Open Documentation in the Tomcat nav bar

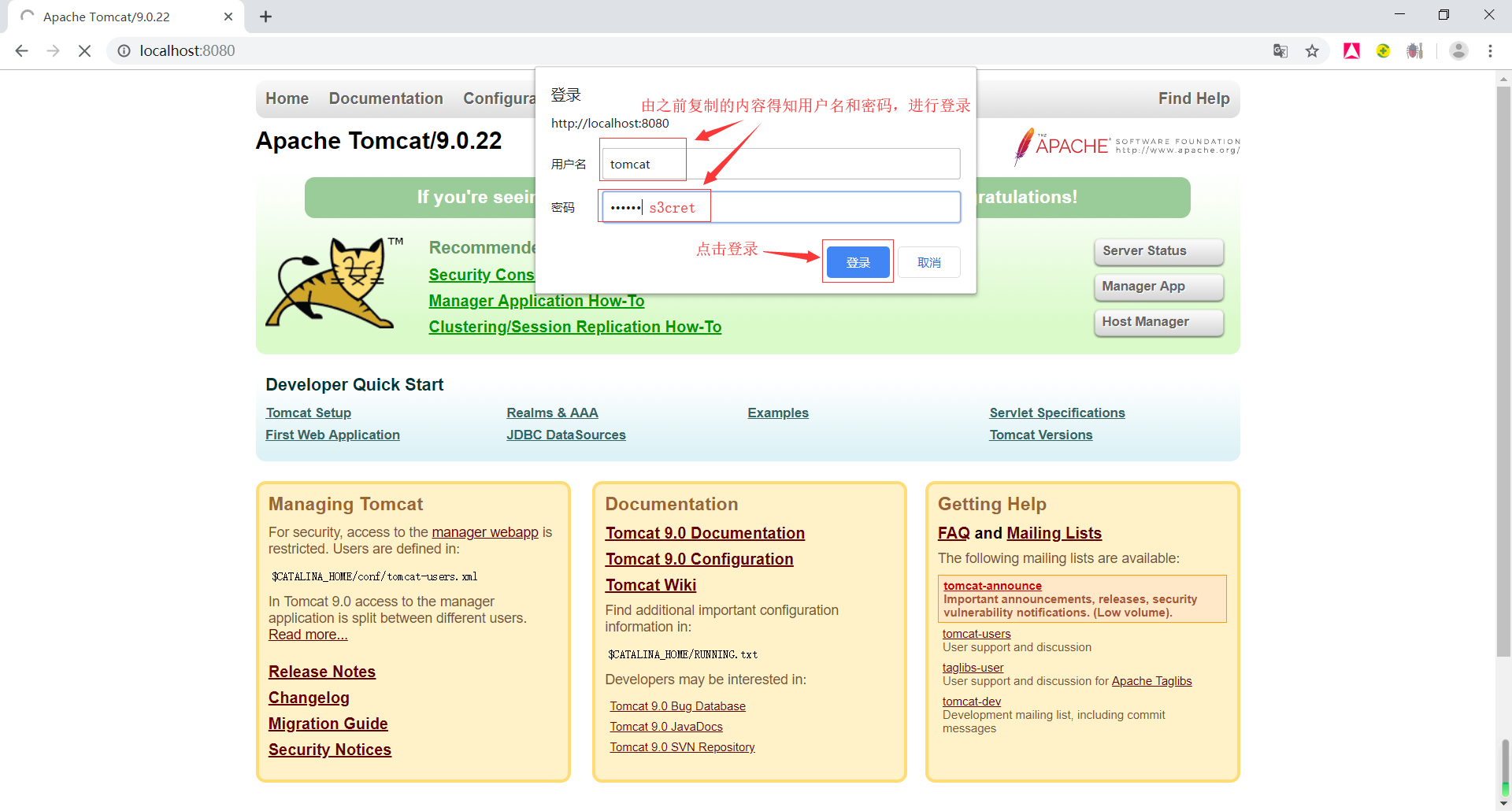click(386, 98)
